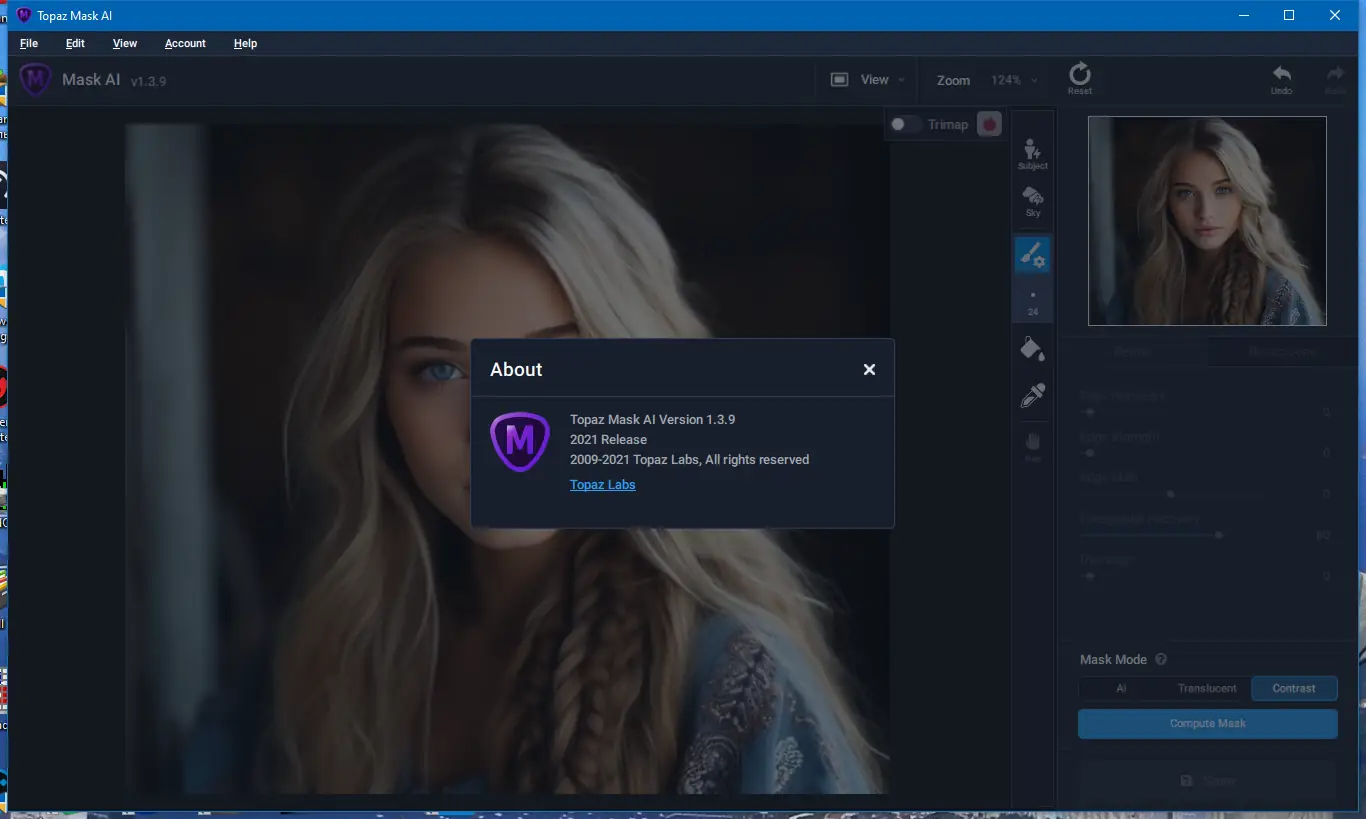Open the Help menu
The height and width of the screenshot is (819, 1366).
point(245,43)
